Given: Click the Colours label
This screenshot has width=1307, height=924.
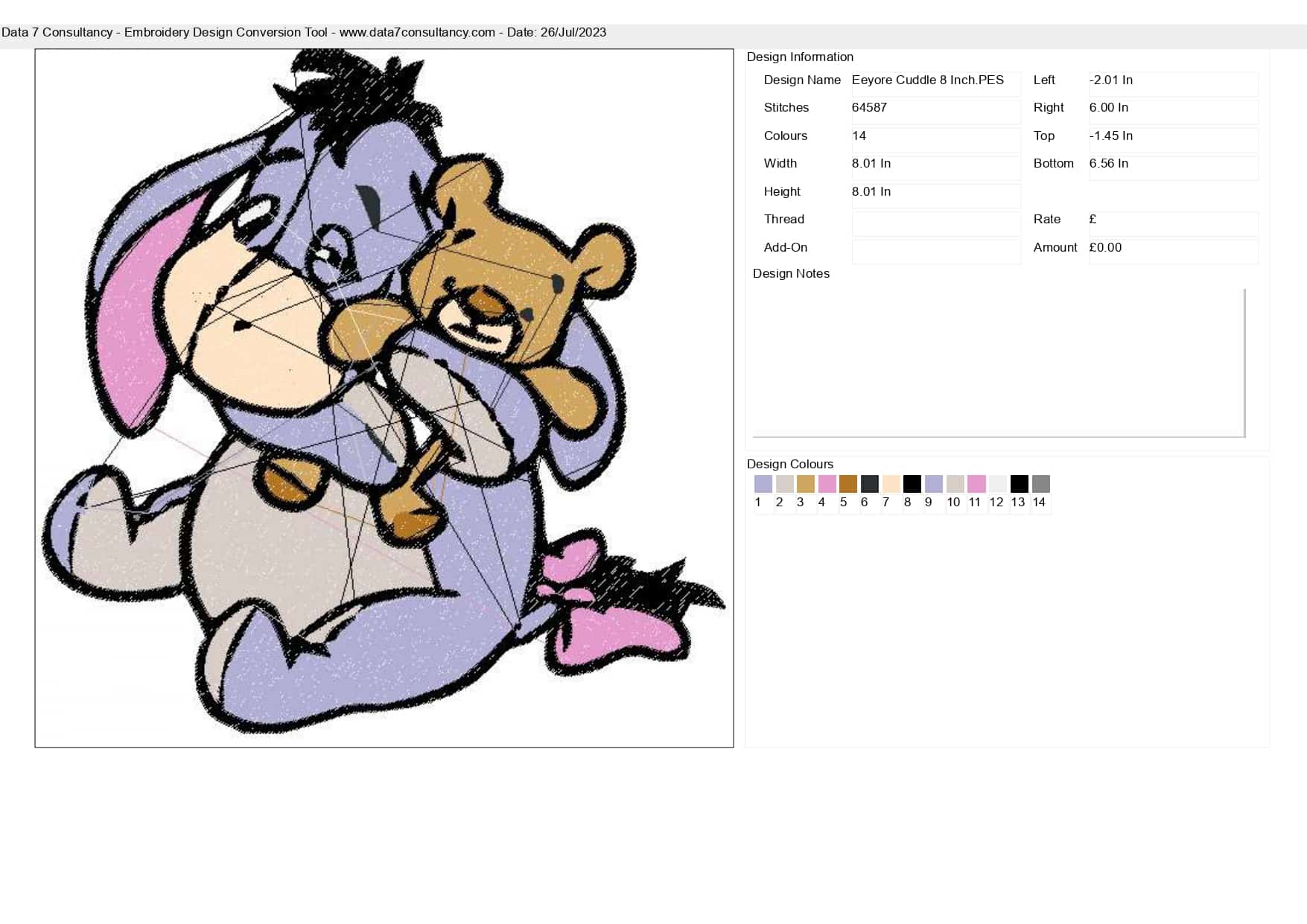Looking at the screenshot, I should 786,136.
